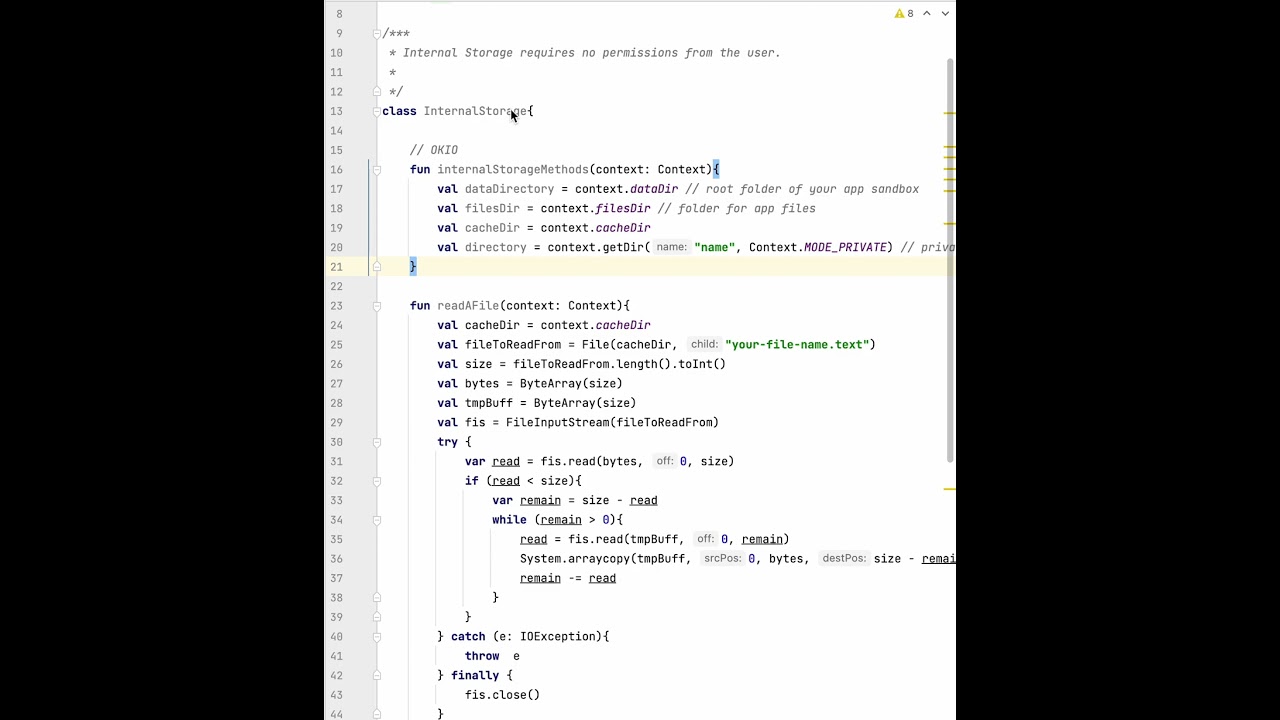The image size is (1280, 720).
Task: Click the directory variable on line 20
Action: (495, 247)
